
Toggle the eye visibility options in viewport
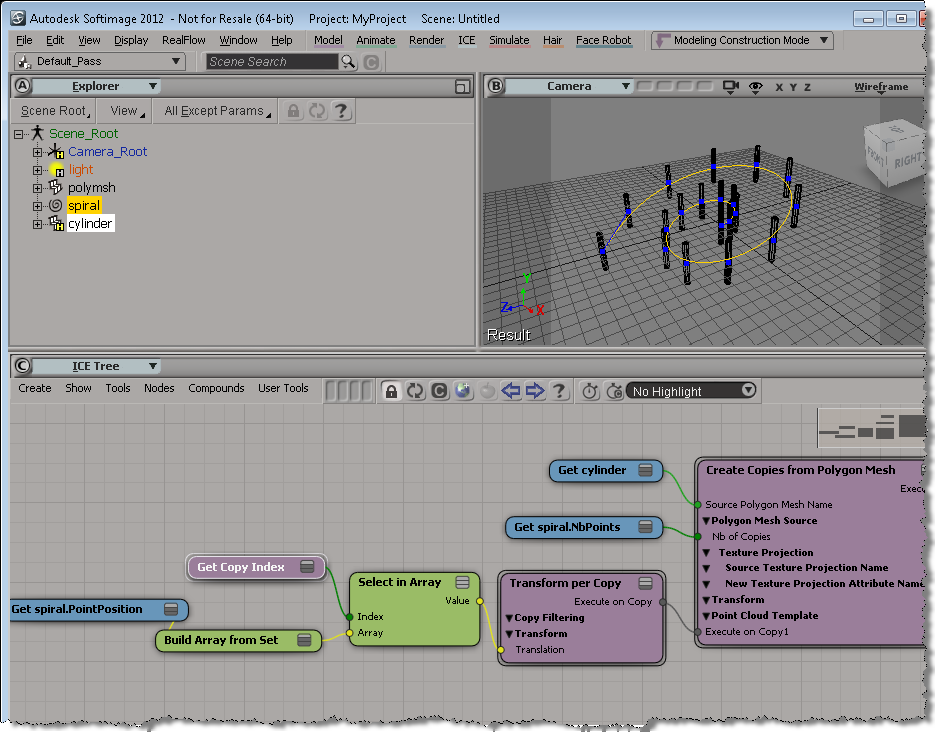756,87
